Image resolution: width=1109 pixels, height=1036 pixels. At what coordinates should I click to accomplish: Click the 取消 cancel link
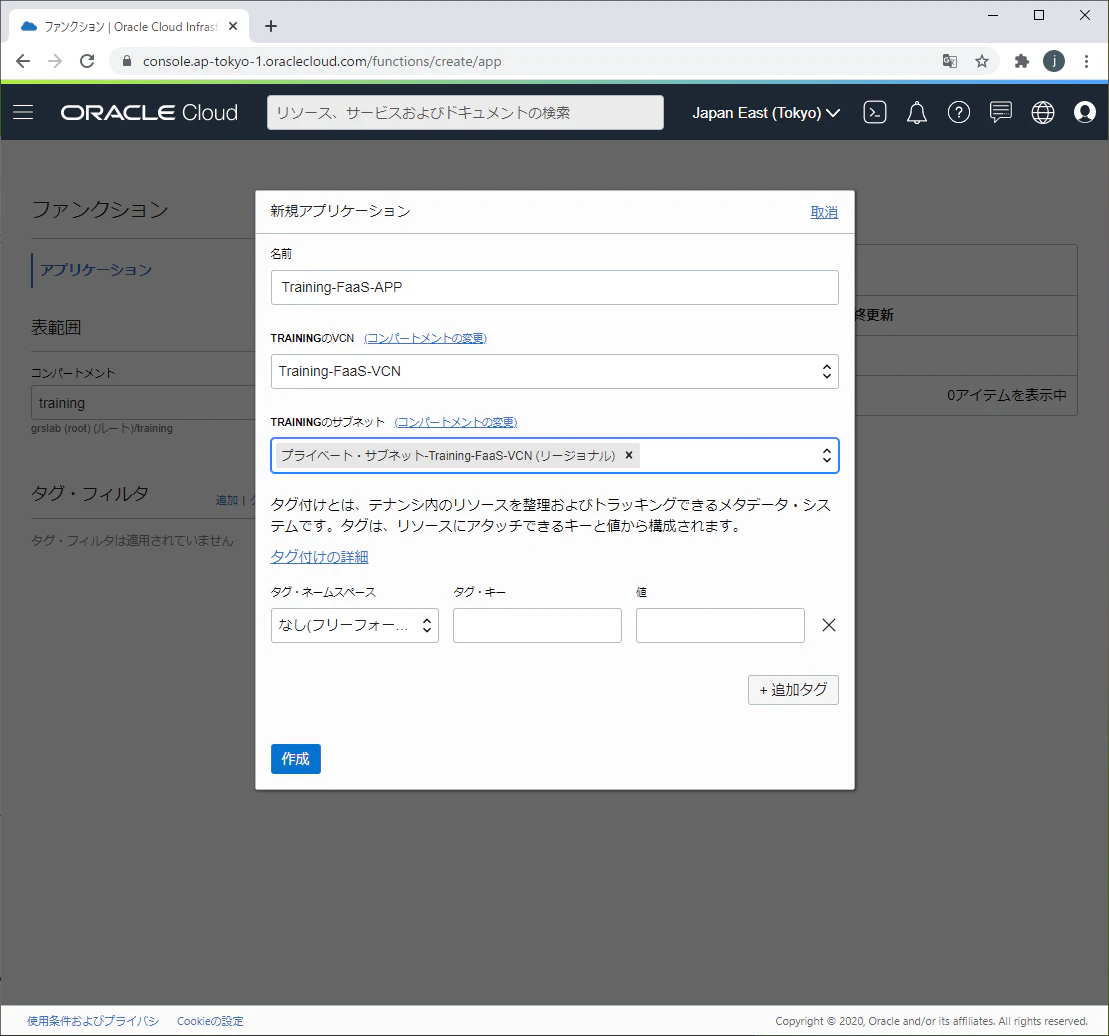pos(824,212)
